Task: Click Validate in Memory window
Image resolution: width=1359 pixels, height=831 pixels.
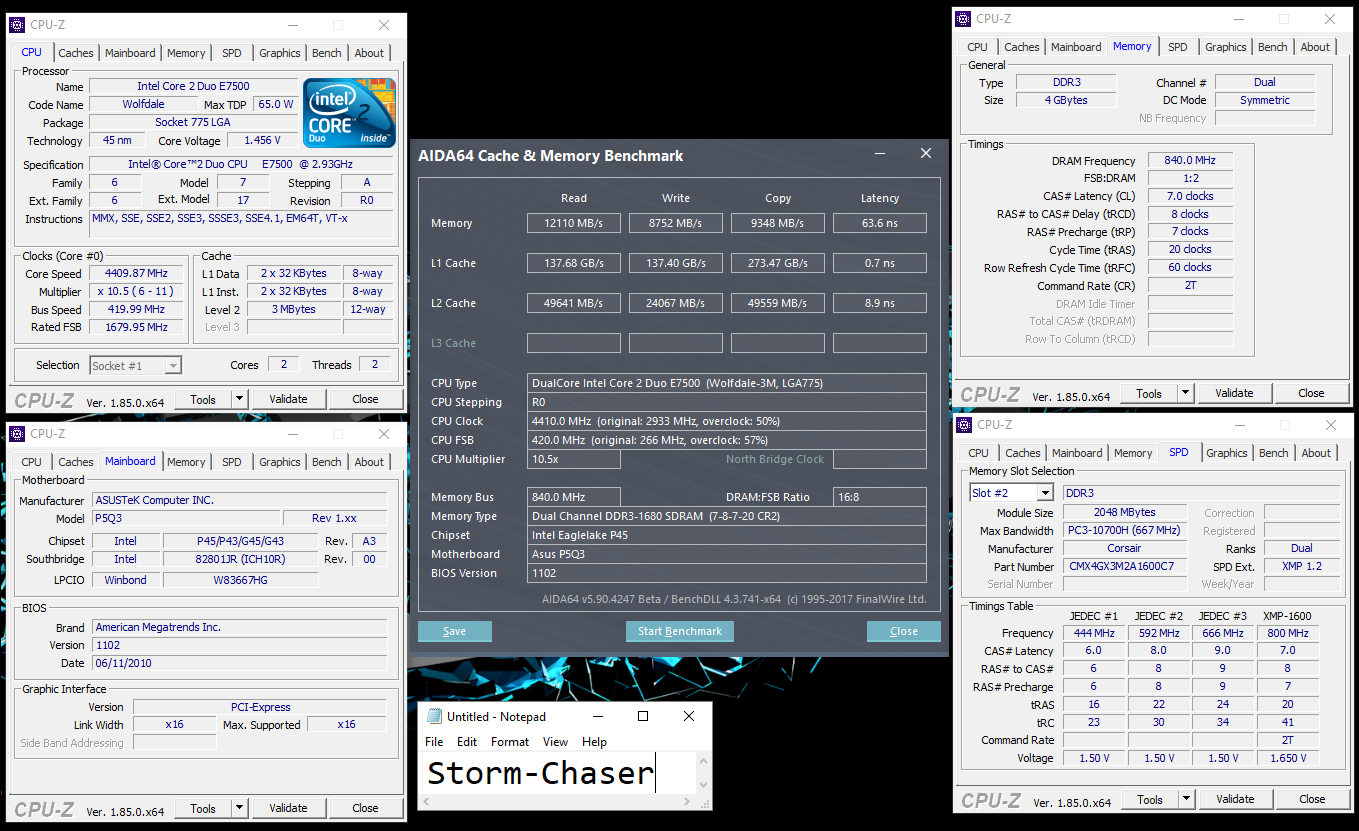Action: 1234,393
